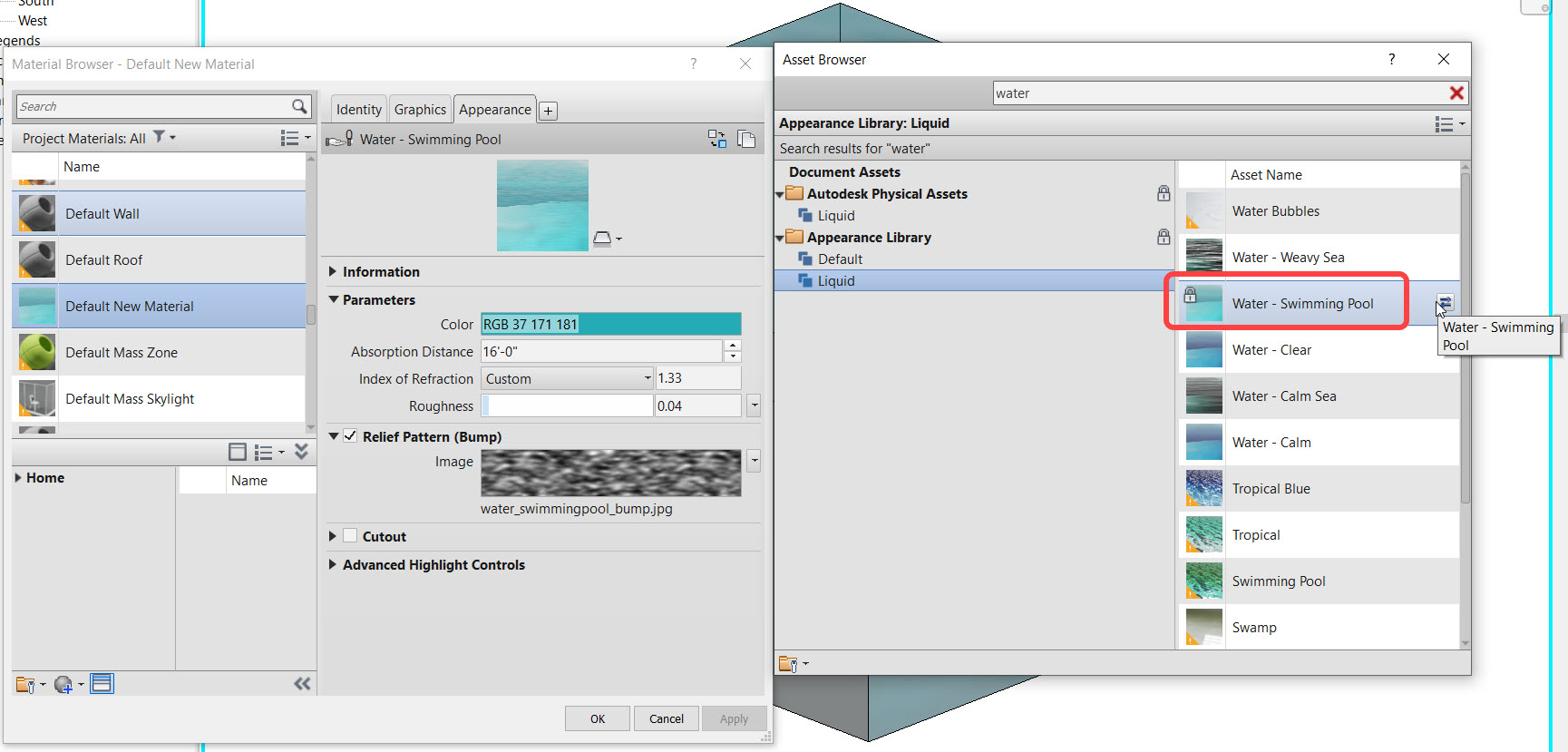
Task: Click the create new material globe icon
Action: [68, 684]
